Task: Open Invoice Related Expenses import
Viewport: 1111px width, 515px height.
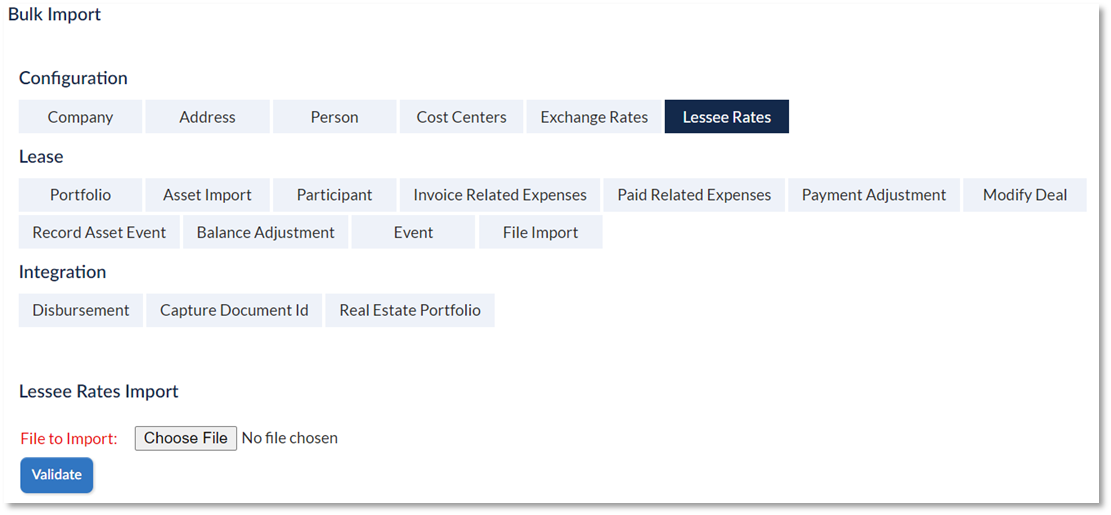Action: pos(500,195)
